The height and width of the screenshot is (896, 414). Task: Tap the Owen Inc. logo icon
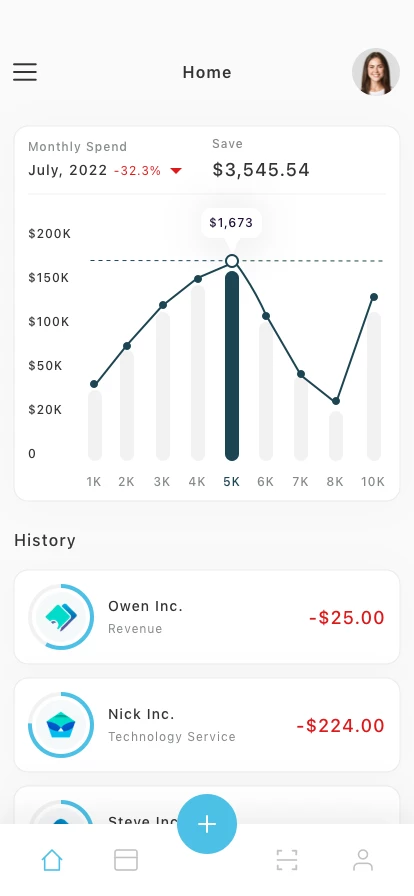[x=61, y=617]
